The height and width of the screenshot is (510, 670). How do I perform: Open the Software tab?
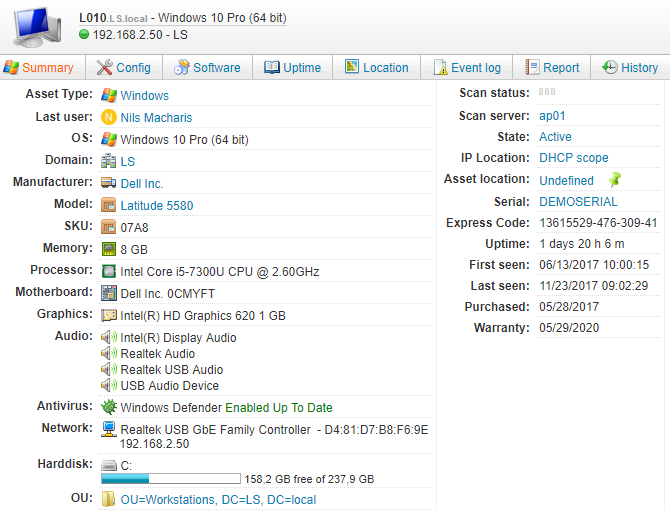(207, 67)
